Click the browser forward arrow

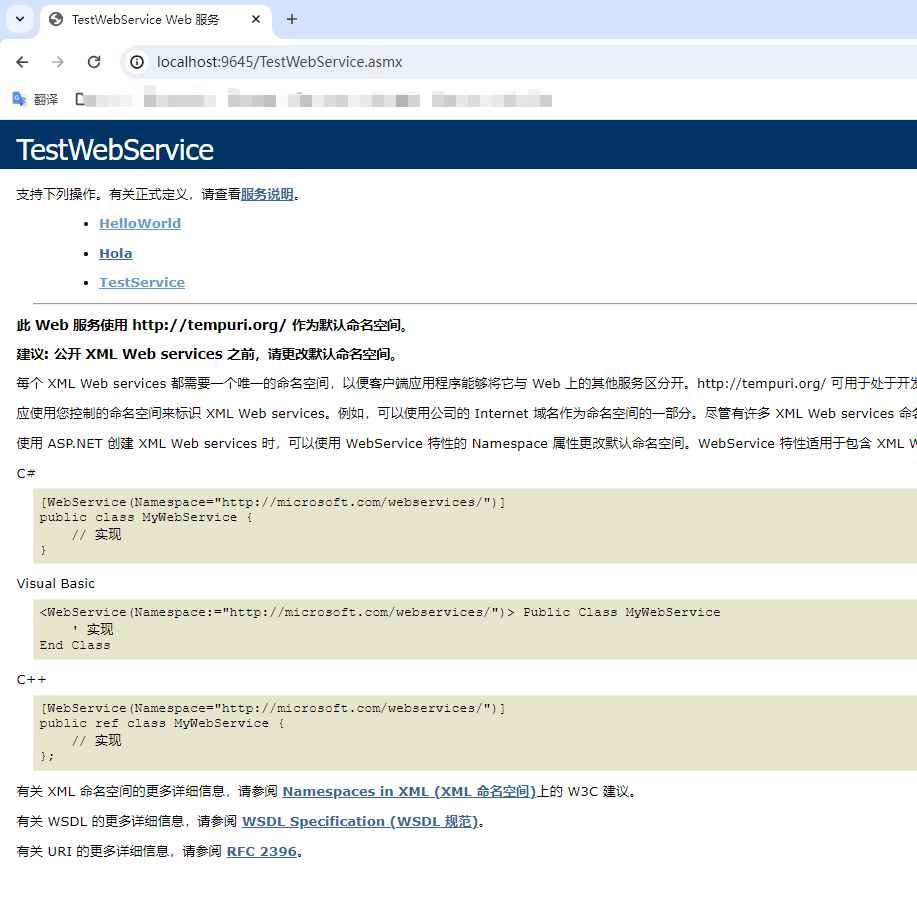pos(58,62)
